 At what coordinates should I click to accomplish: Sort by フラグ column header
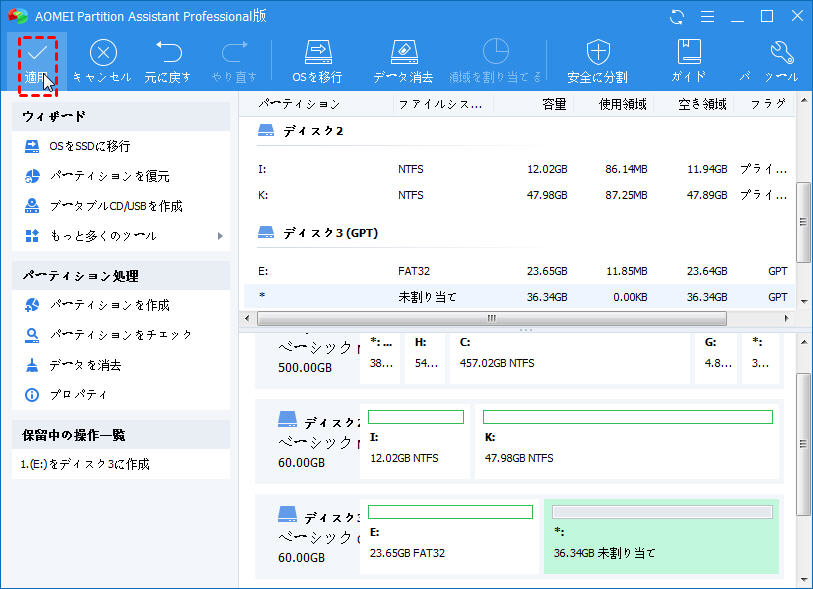[765, 104]
